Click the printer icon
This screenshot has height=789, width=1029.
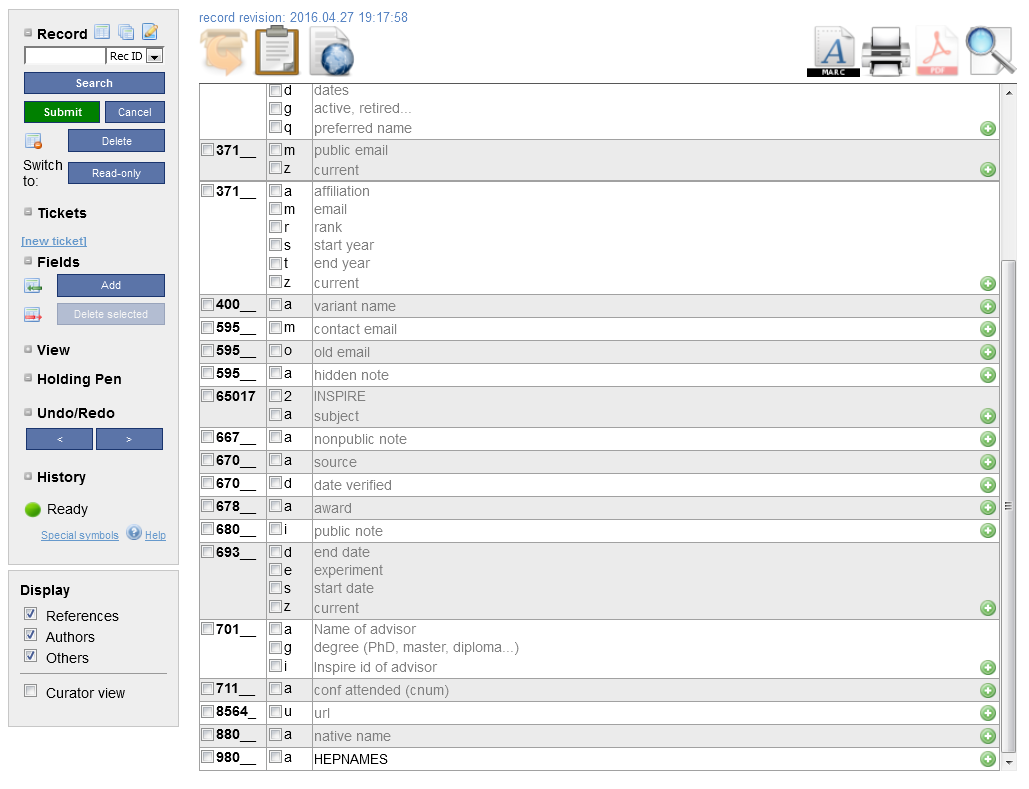click(885, 52)
